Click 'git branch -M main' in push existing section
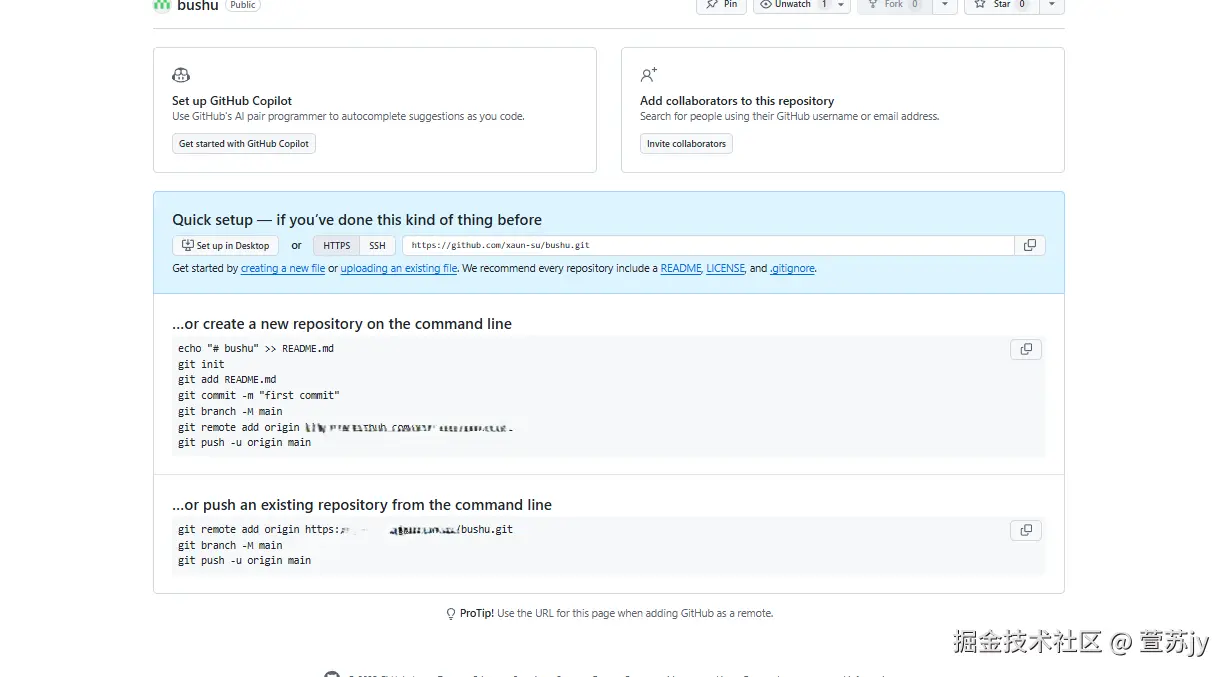 [x=231, y=546]
